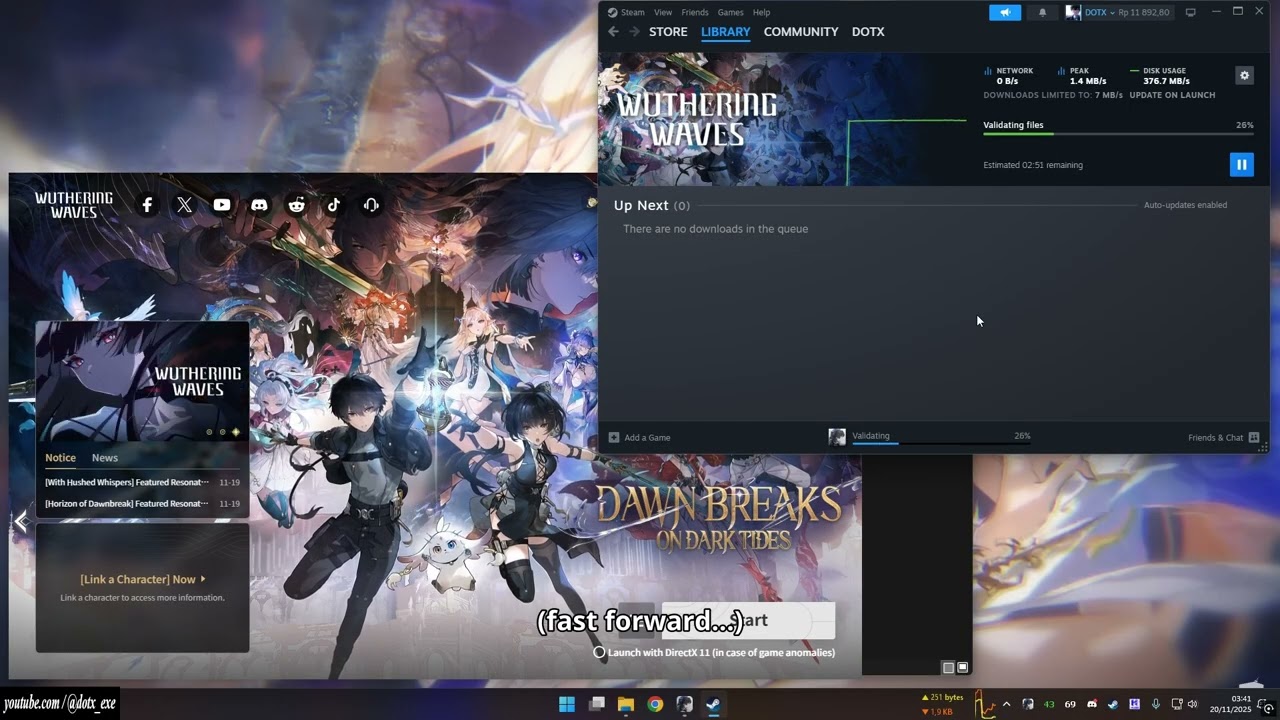Switch to the COMMUNITY tab
Viewport: 1280px width, 720px height.
click(x=801, y=32)
